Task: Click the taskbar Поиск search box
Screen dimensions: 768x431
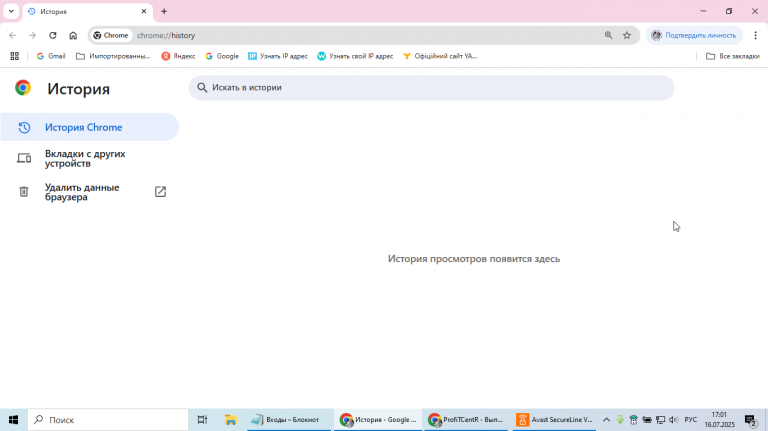Action: (x=108, y=420)
